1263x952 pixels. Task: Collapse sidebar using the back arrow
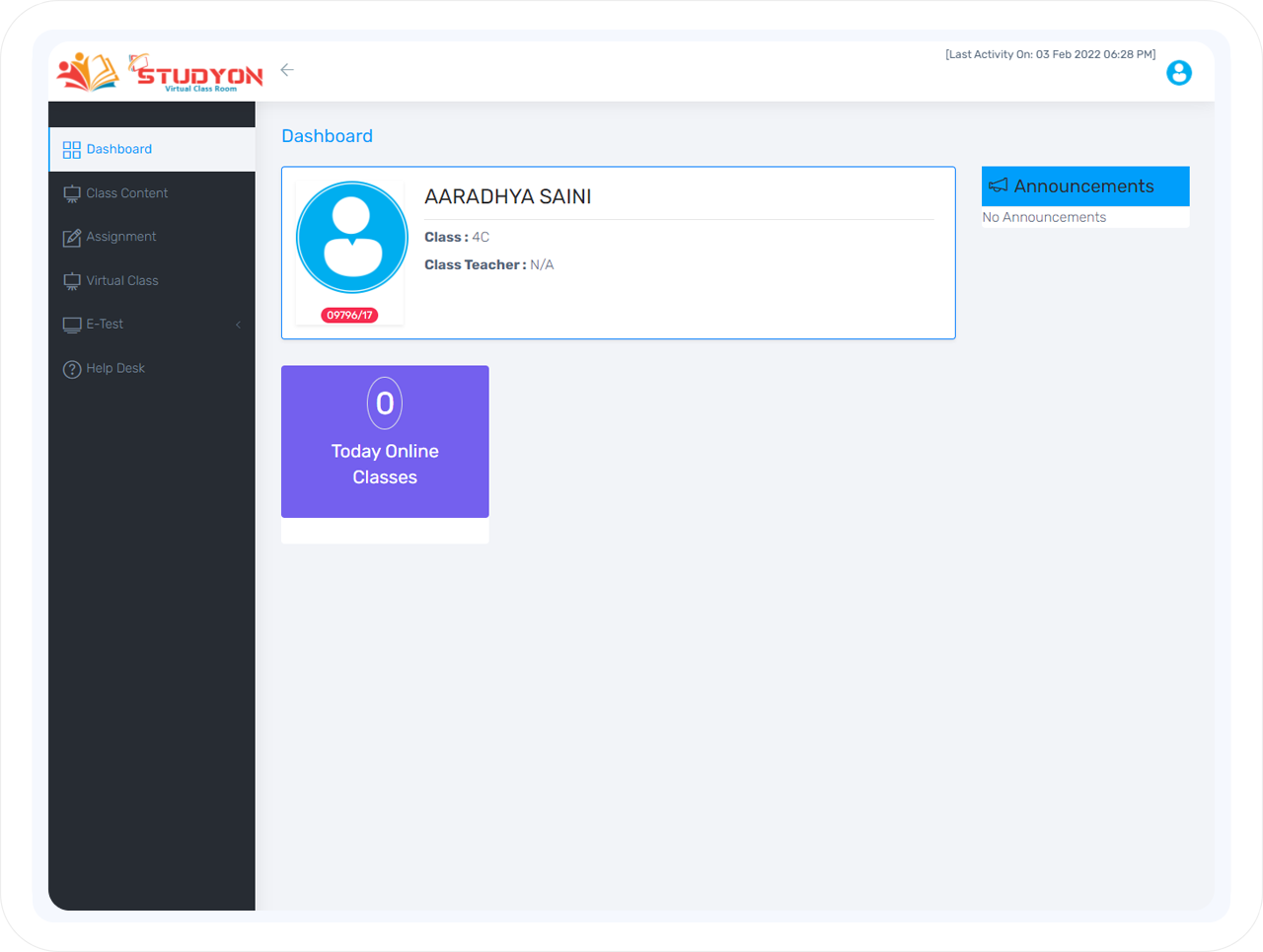point(287,70)
